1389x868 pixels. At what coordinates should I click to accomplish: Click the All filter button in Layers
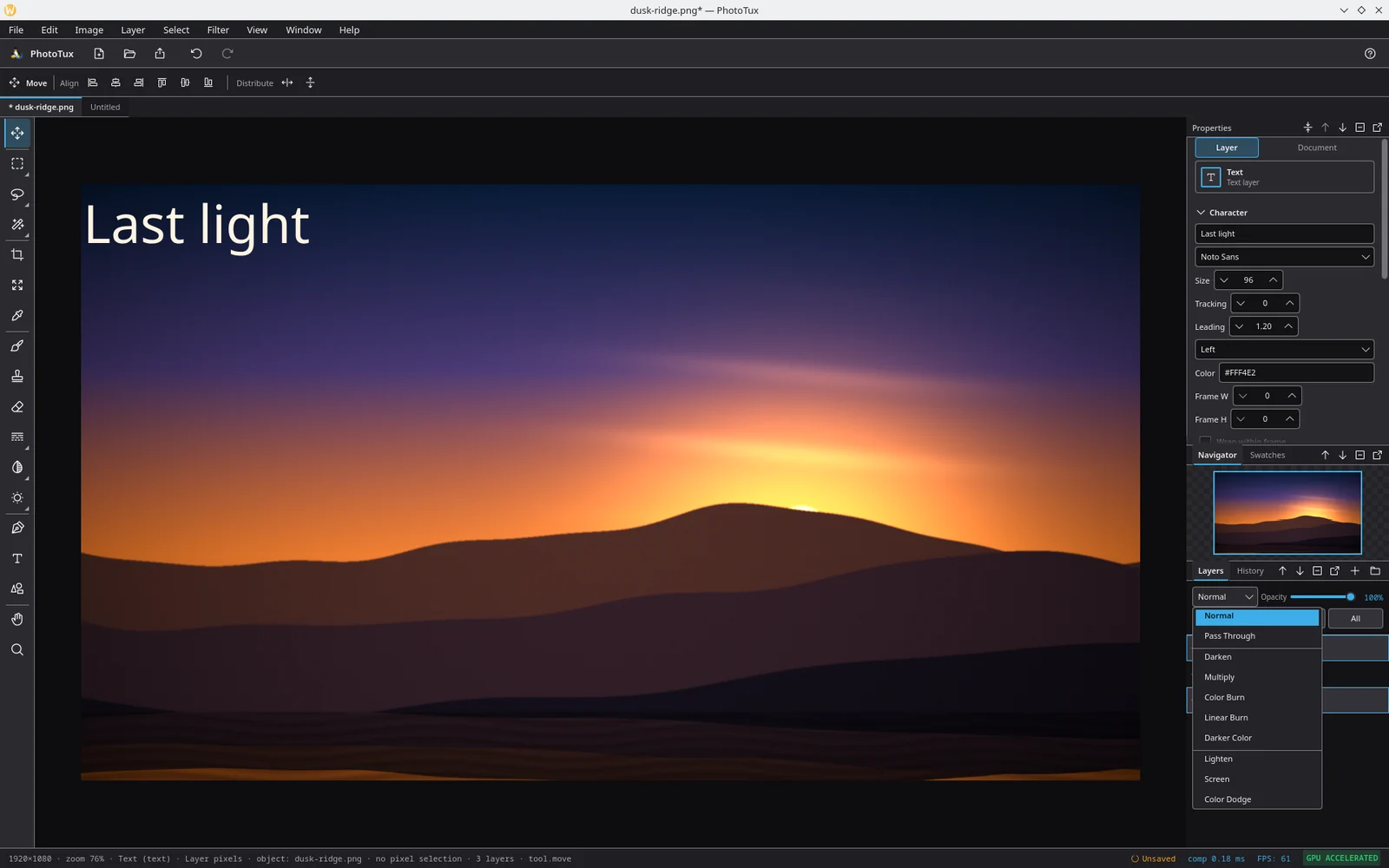[1355, 619]
